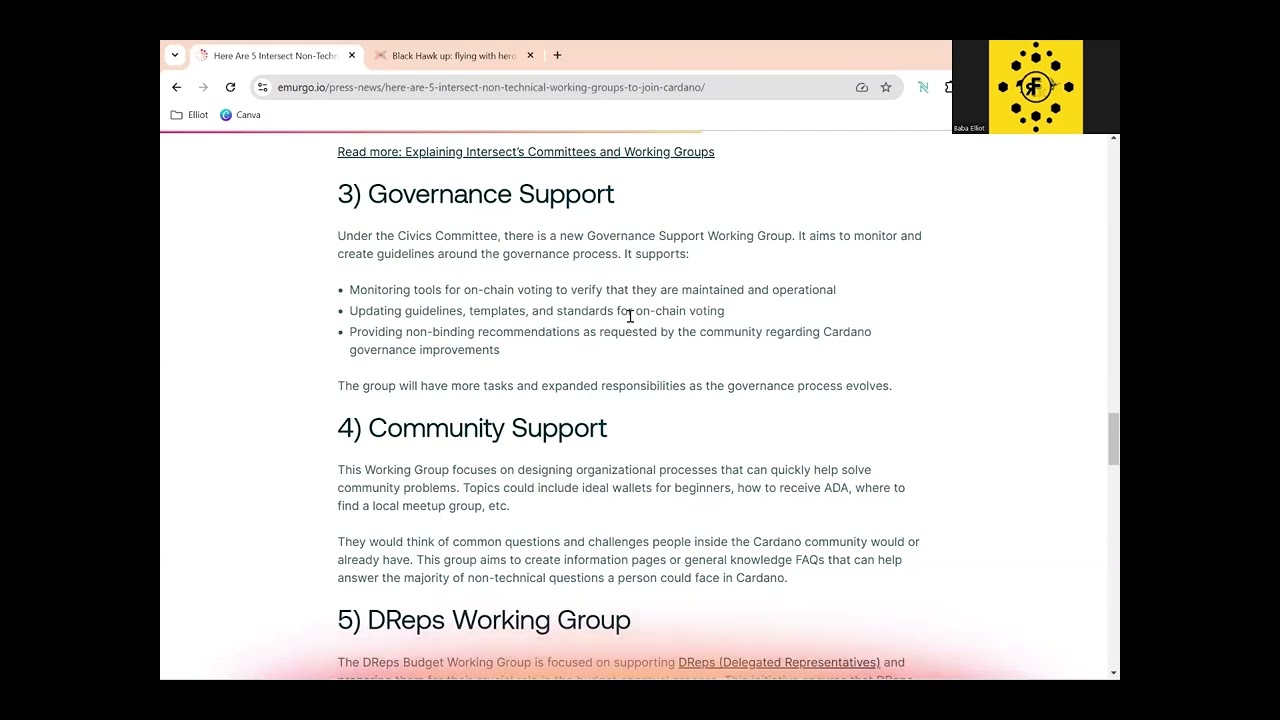Click the page's vertical scrollbar thumb
Image resolution: width=1280 pixels, height=720 pixels.
pyautogui.click(x=1113, y=438)
